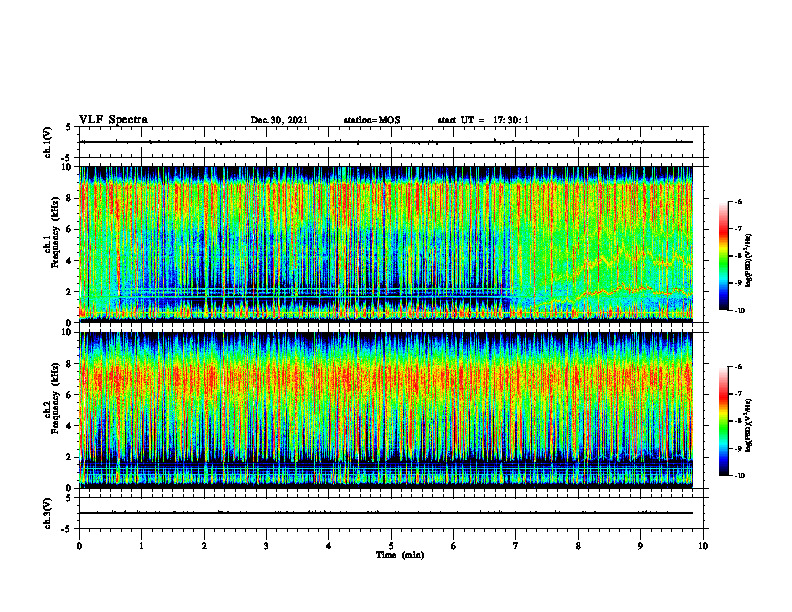Click time-axis tick label "10"
This screenshot has width=792, height=612.
pyautogui.click(x=703, y=546)
